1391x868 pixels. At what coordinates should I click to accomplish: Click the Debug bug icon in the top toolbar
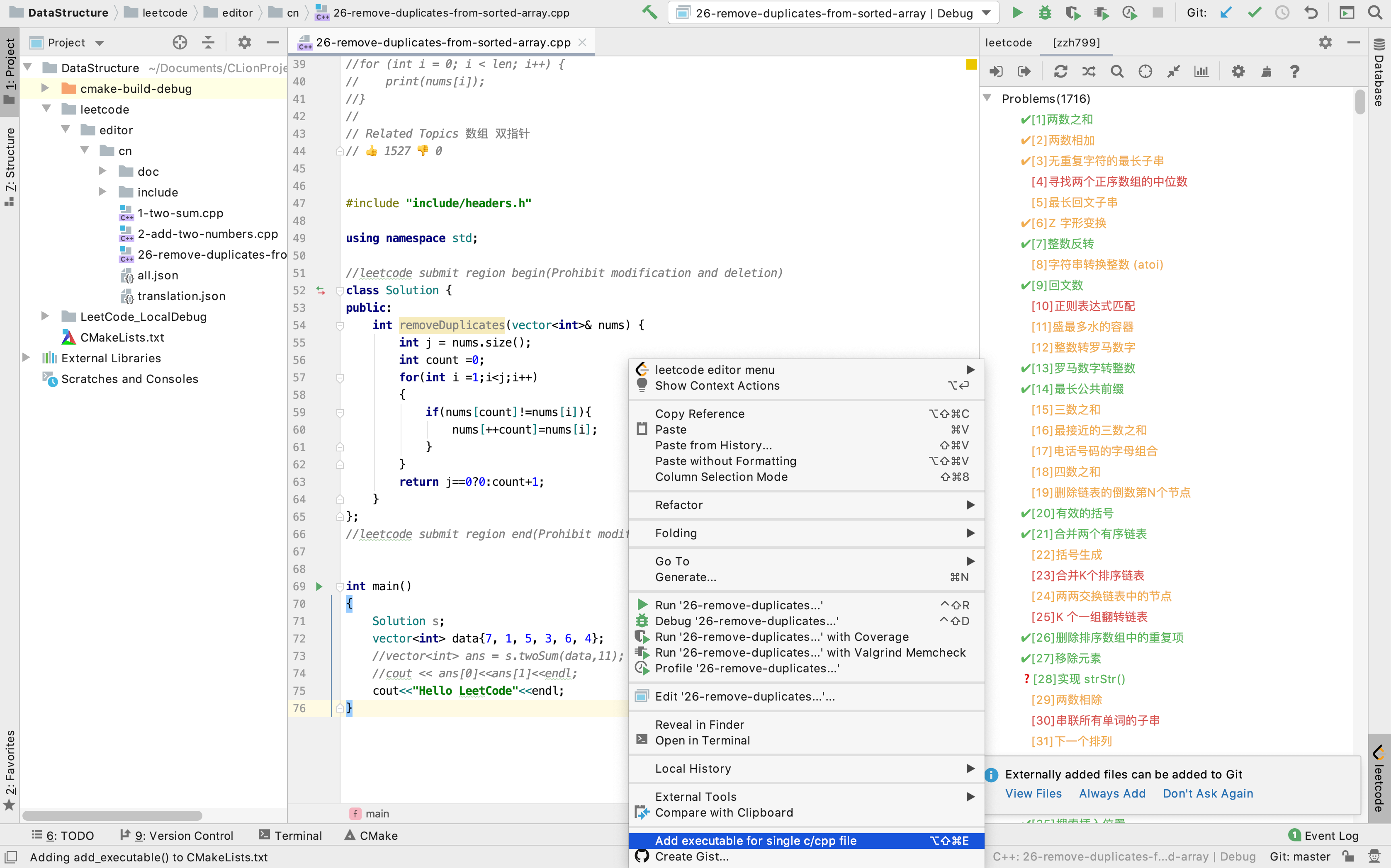[x=1045, y=12]
